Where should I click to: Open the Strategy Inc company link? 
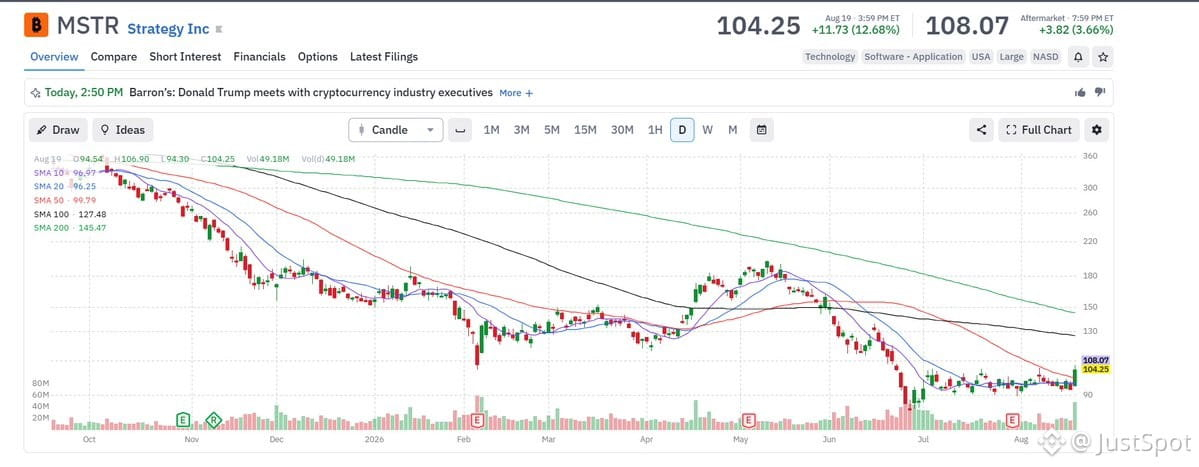click(168, 29)
